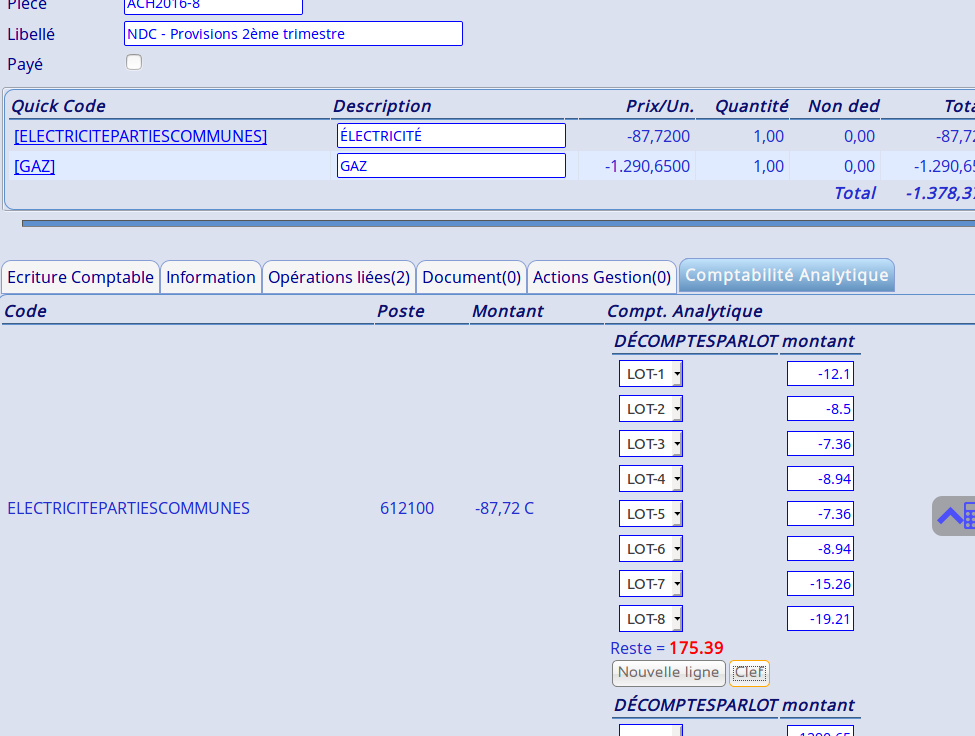The width and height of the screenshot is (975, 736).
Task: Select Comptabilité Analytique tab
Action: 786,275
